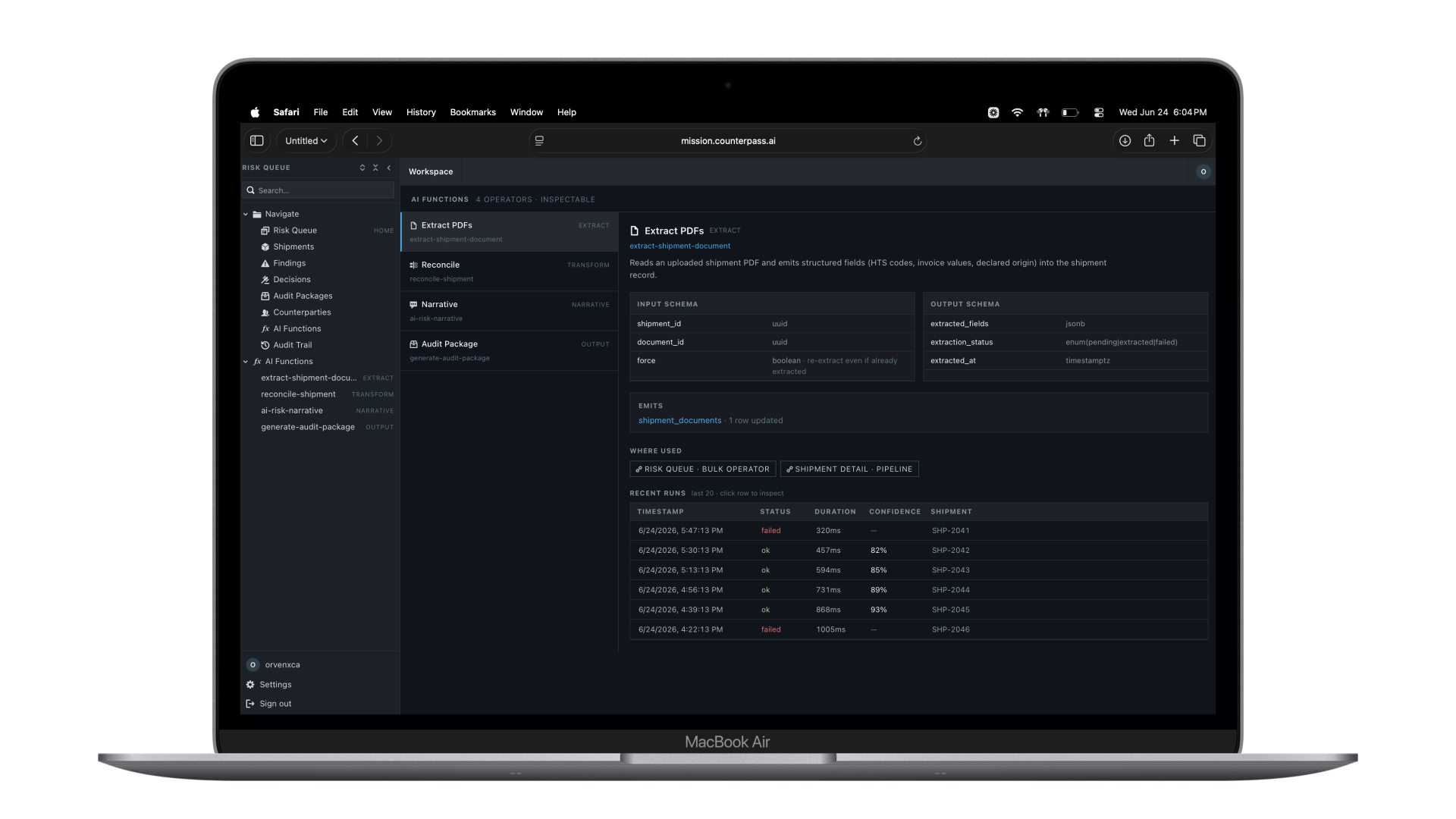This screenshot has width=1456, height=819.
Task: Open the shipment_documents link under Emits
Action: [679, 421]
